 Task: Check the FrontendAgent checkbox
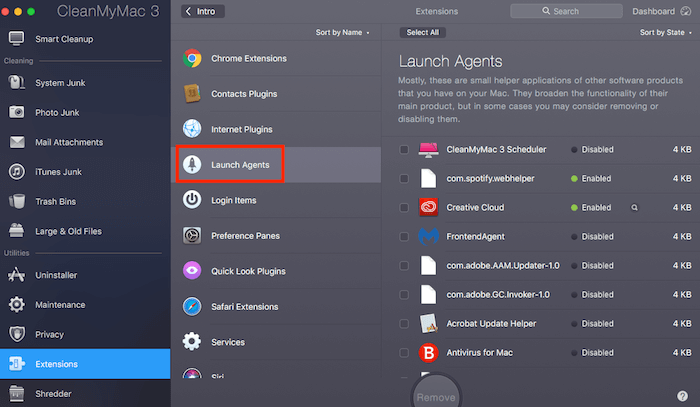pyautogui.click(x=404, y=237)
